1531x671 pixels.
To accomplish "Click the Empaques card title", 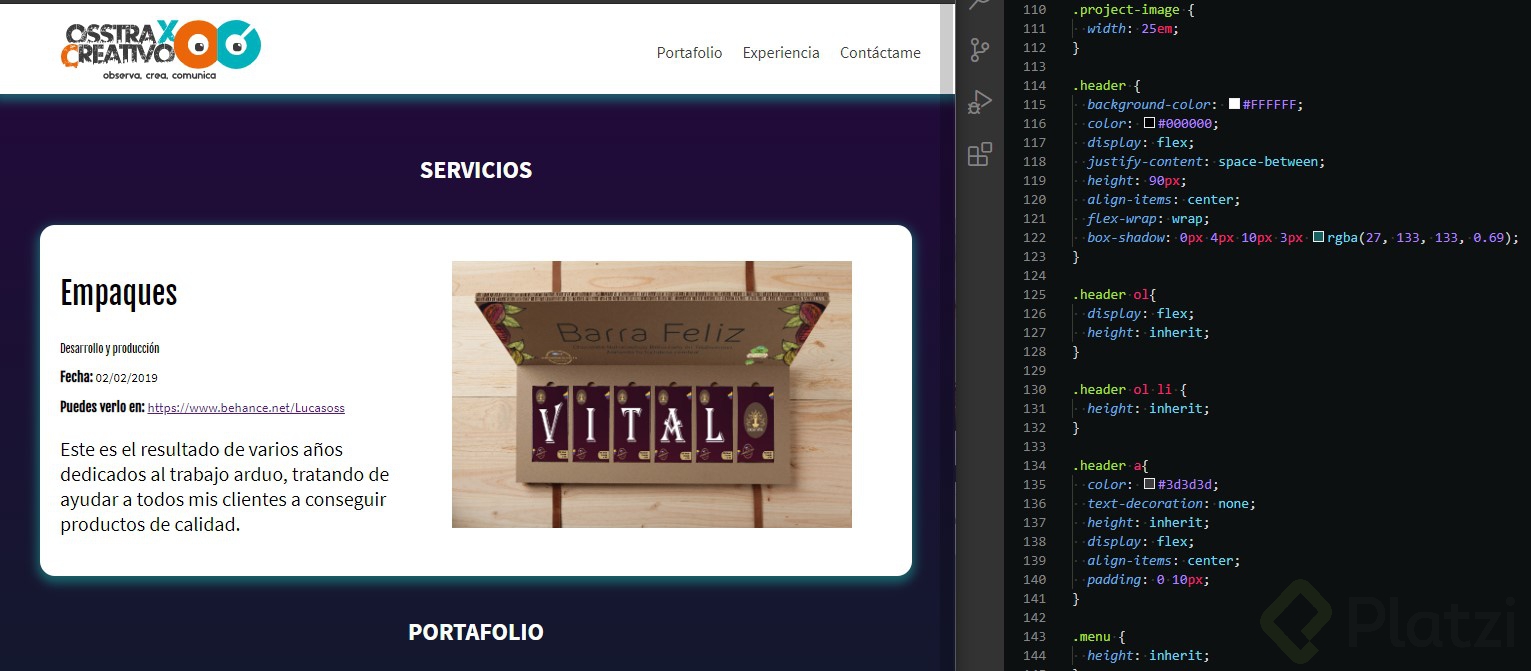I will pyautogui.click(x=119, y=293).
